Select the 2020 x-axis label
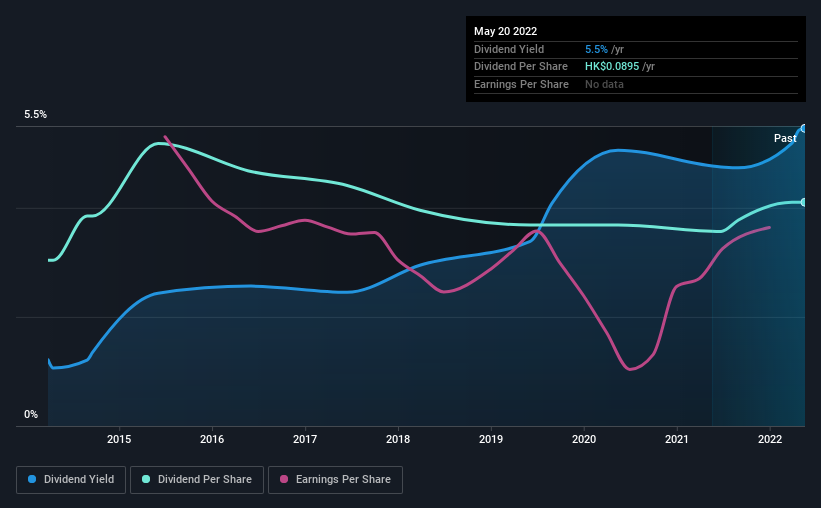The image size is (821, 508). (584, 439)
